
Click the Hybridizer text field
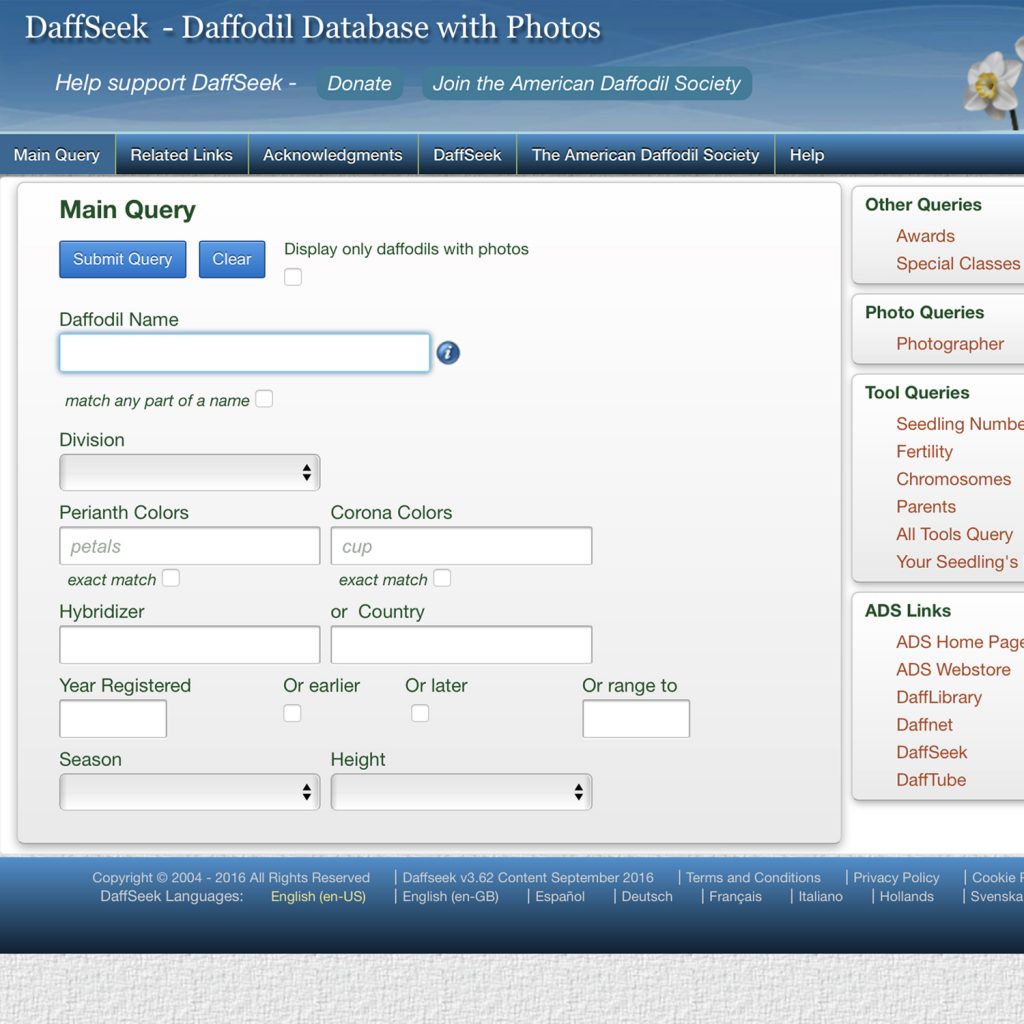[189, 645]
